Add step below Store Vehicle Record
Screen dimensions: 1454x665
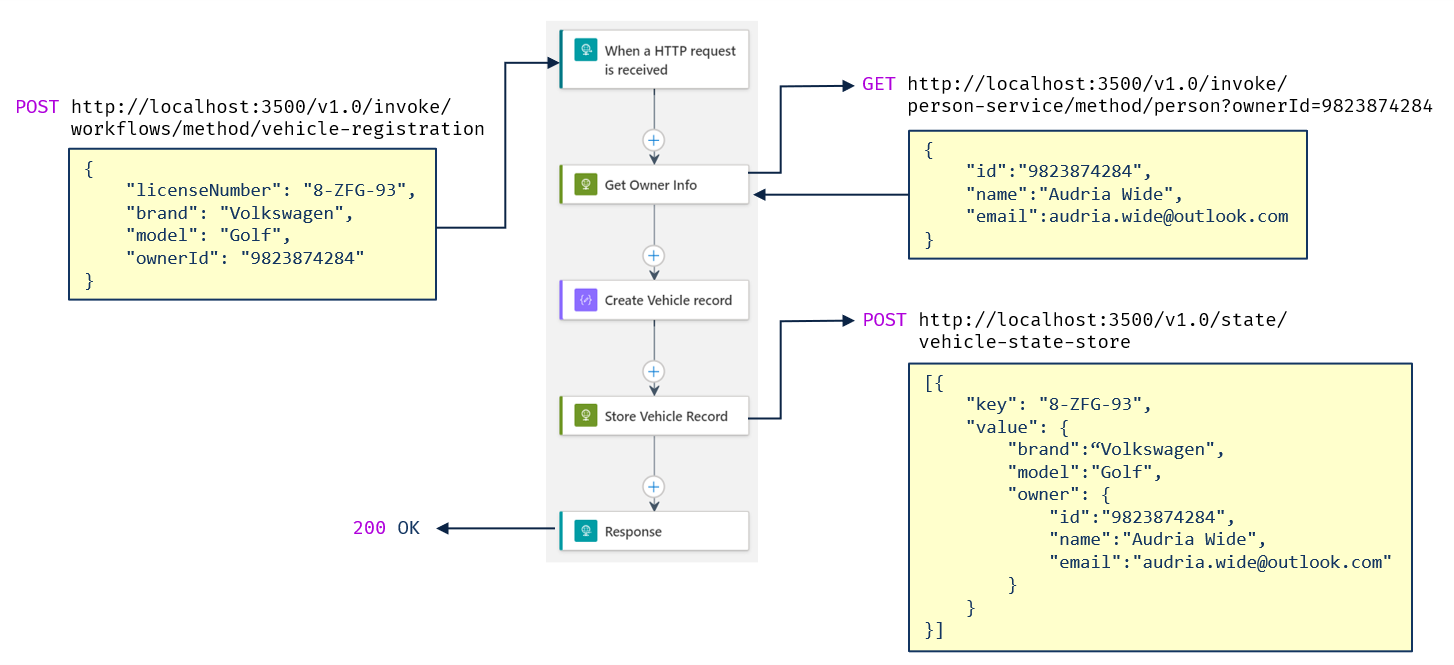click(654, 487)
